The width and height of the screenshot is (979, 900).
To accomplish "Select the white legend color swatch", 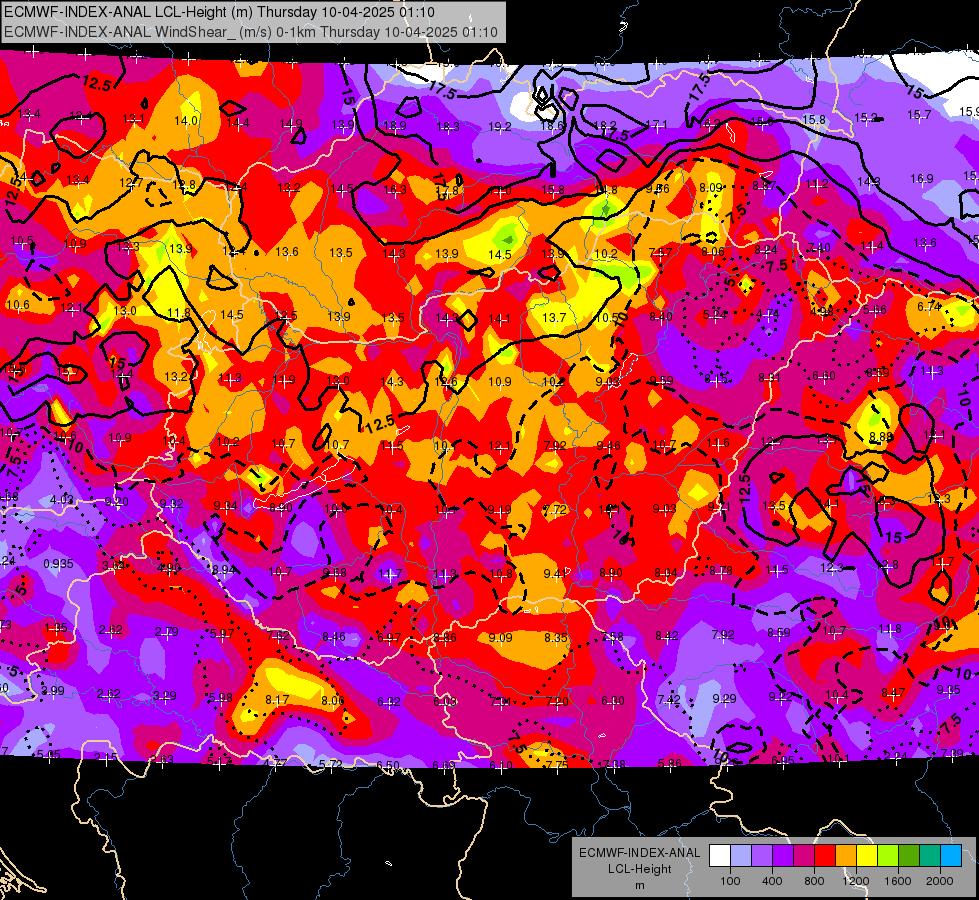I will point(720,856).
